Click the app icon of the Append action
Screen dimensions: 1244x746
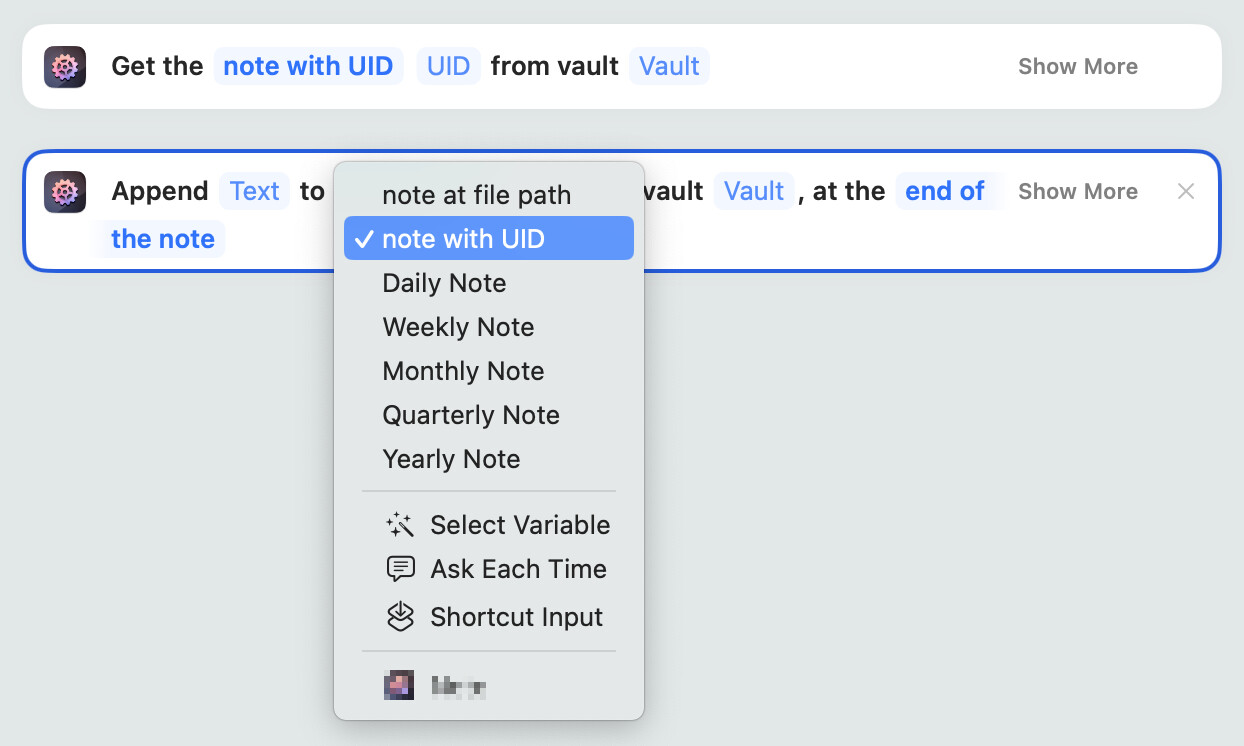(65, 192)
